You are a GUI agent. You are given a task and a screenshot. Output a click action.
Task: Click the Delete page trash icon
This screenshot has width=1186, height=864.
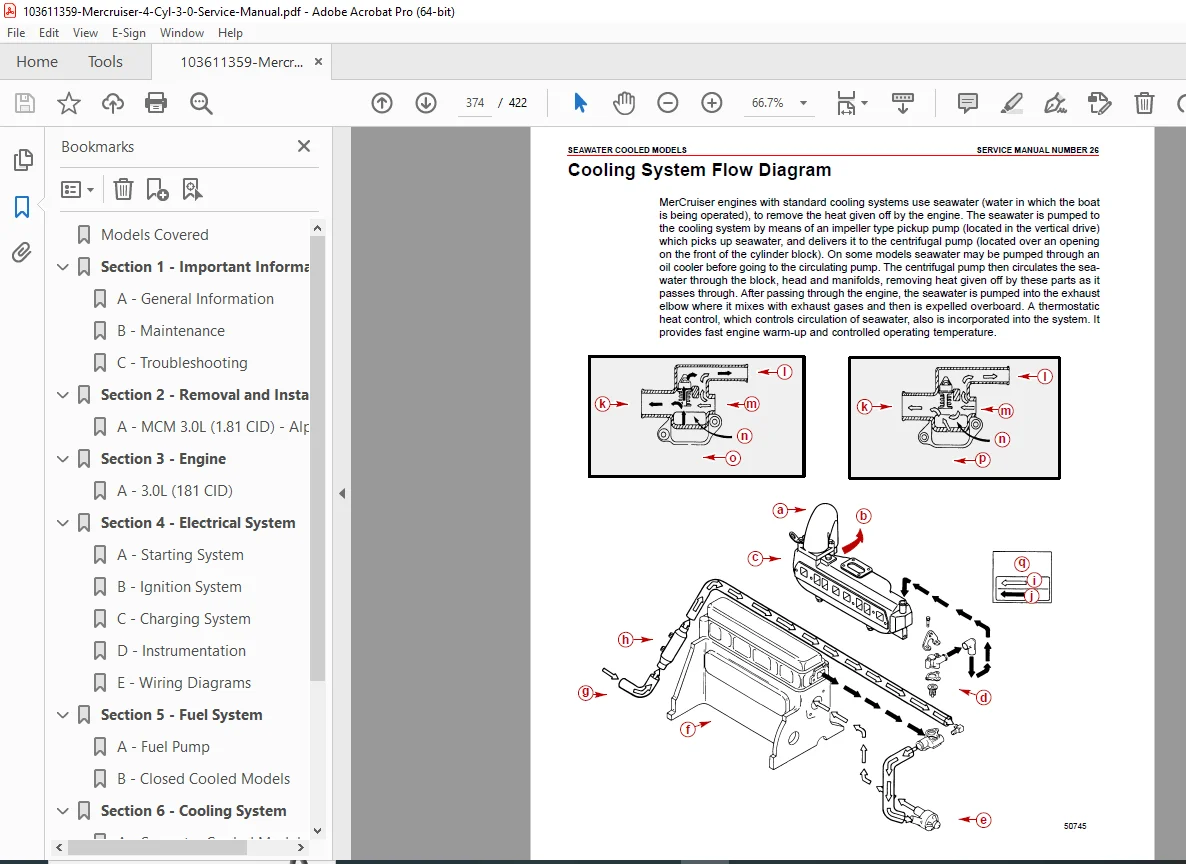click(x=1144, y=103)
